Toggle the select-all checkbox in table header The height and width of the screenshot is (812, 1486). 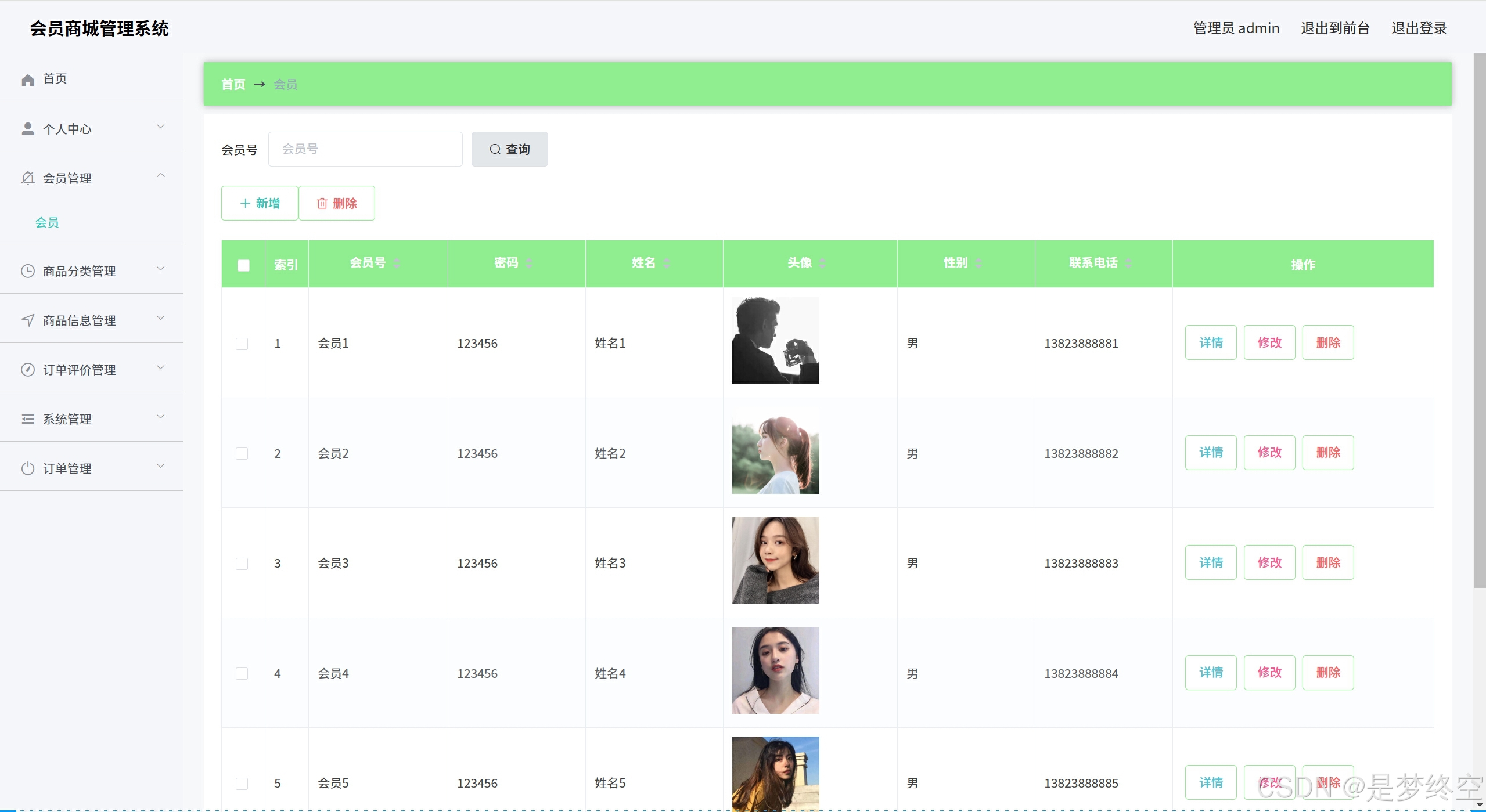point(243,265)
